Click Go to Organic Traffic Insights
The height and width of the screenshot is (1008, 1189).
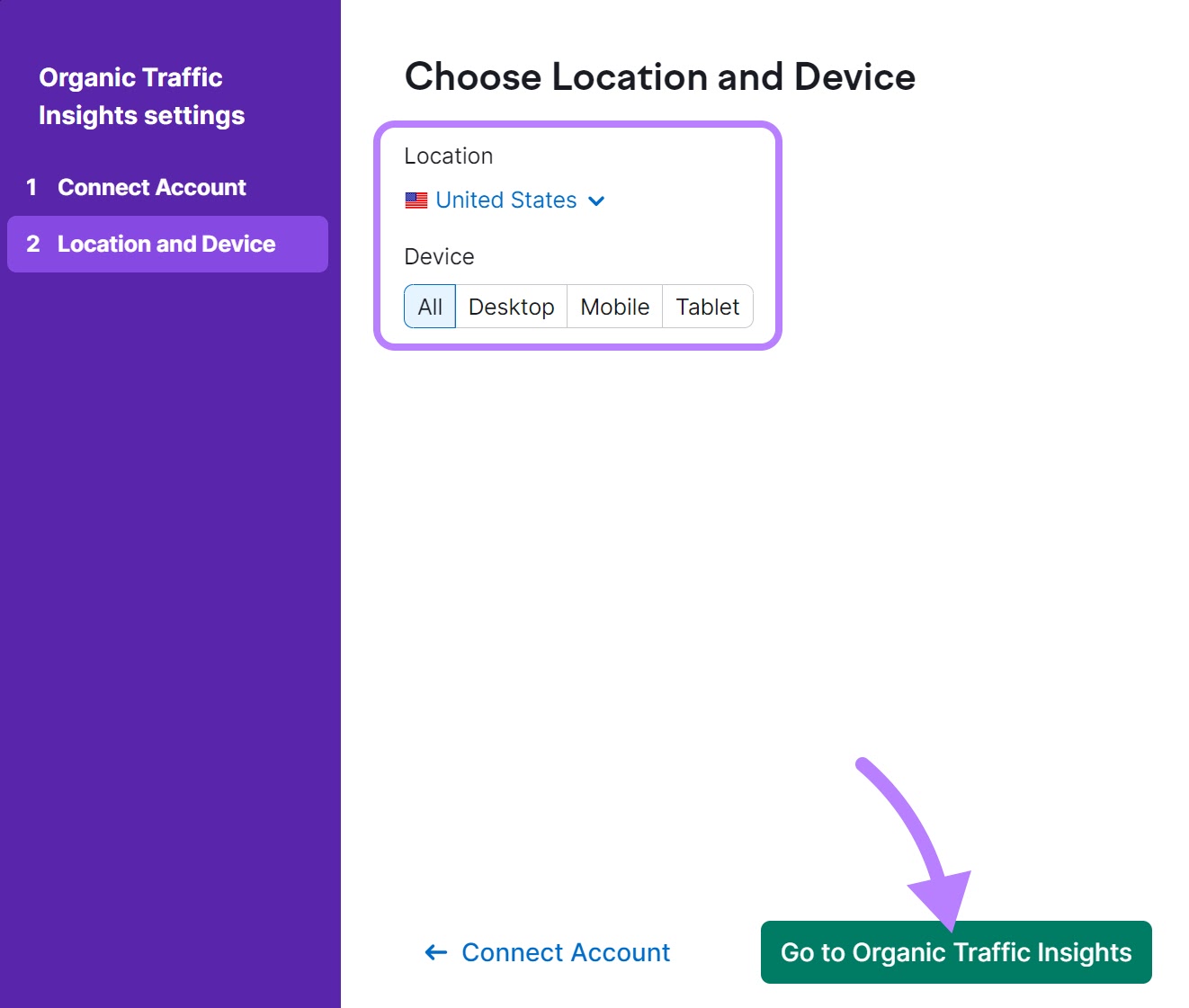[x=956, y=952]
